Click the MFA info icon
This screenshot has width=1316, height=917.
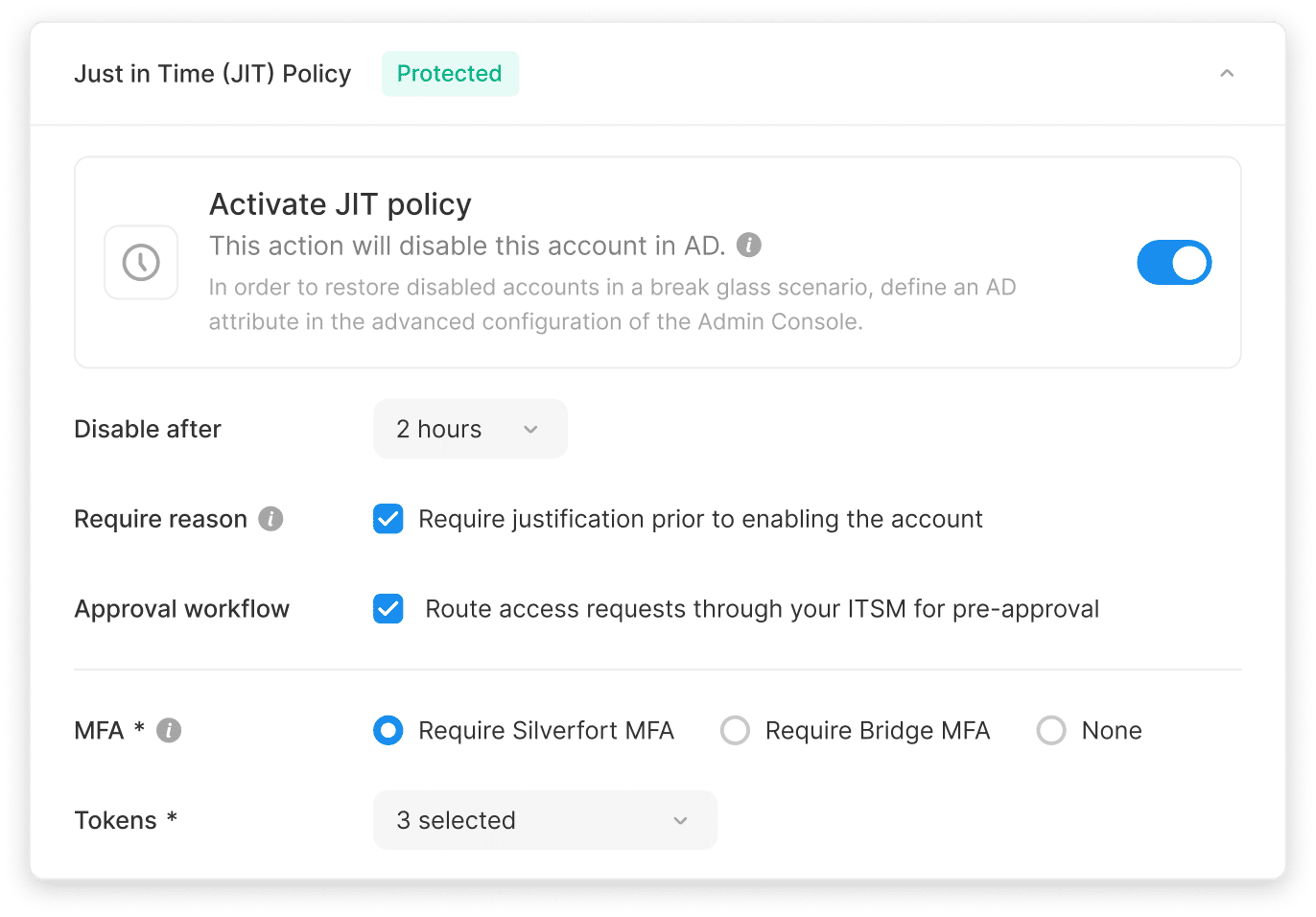point(169,731)
